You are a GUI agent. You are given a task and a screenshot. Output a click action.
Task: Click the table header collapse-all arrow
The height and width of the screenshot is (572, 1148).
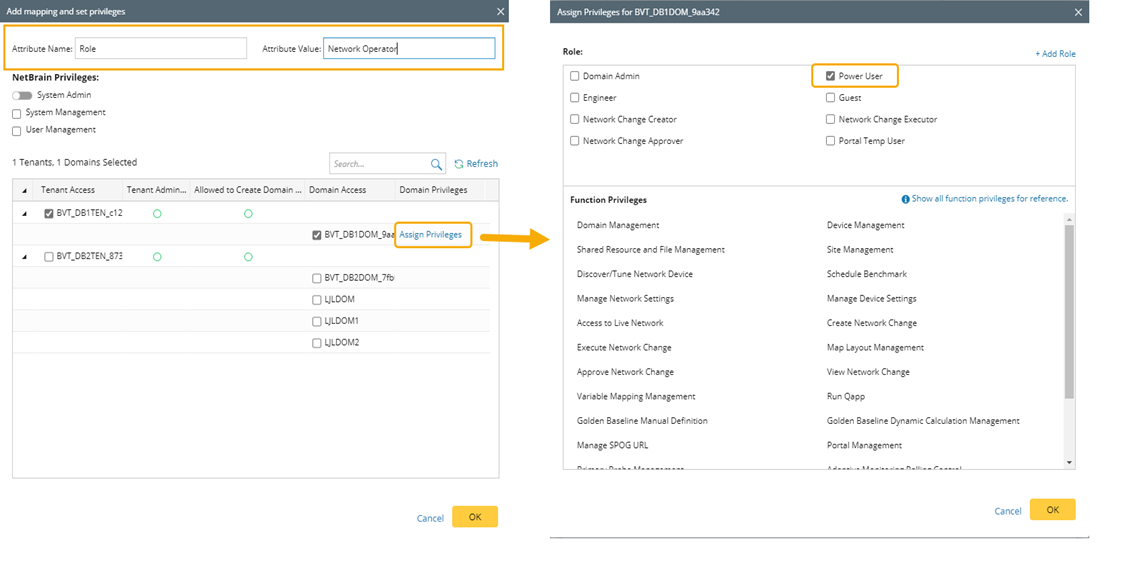23,190
